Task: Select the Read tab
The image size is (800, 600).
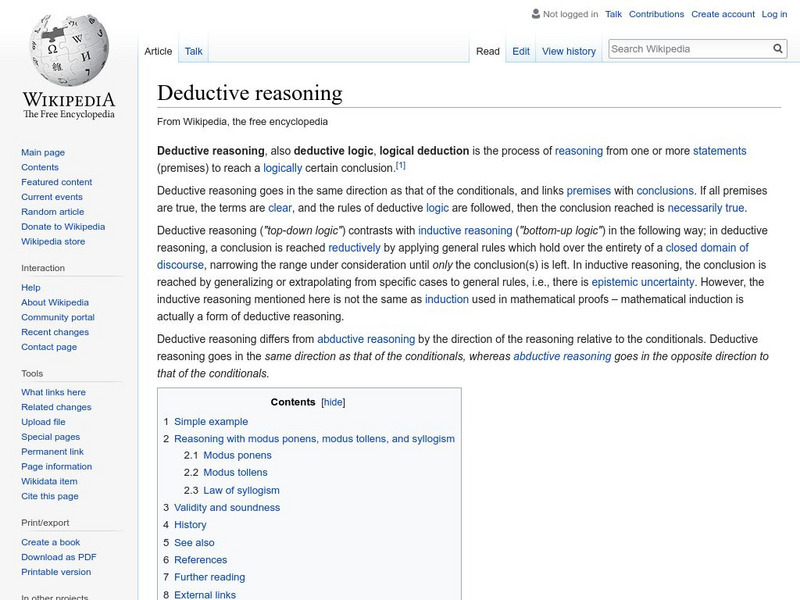Action: [488, 51]
